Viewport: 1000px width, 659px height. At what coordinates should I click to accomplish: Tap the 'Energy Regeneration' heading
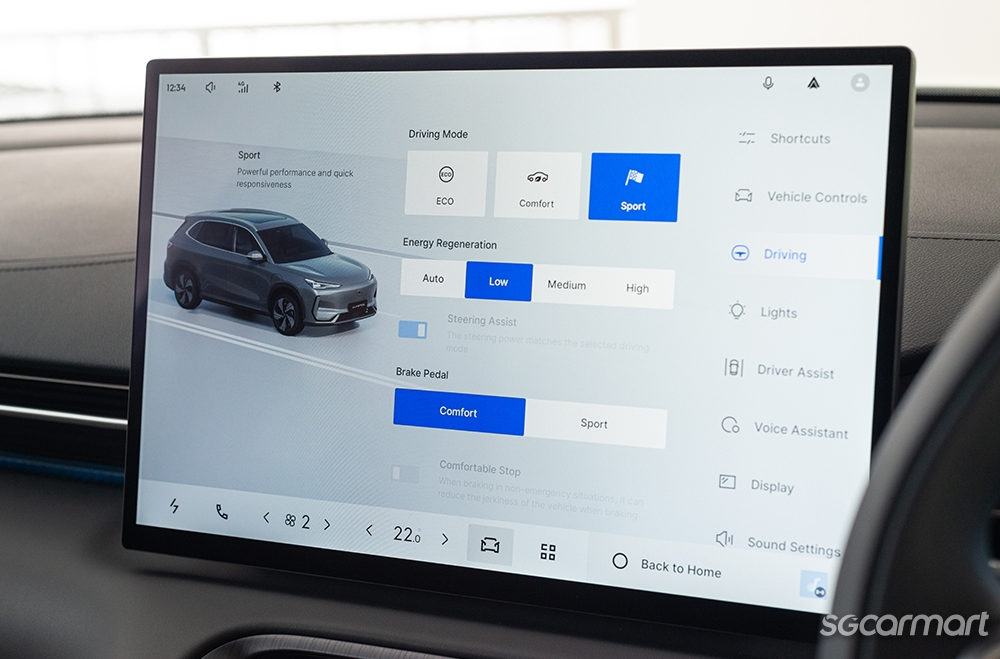point(450,244)
